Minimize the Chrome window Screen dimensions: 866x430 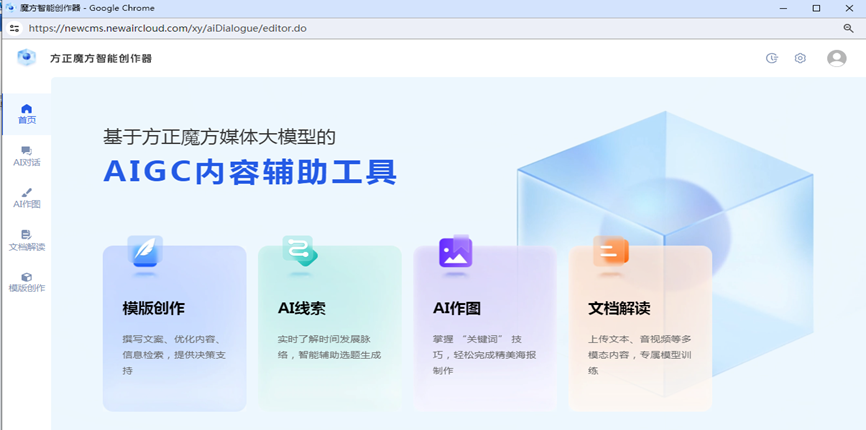[x=783, y=8]
